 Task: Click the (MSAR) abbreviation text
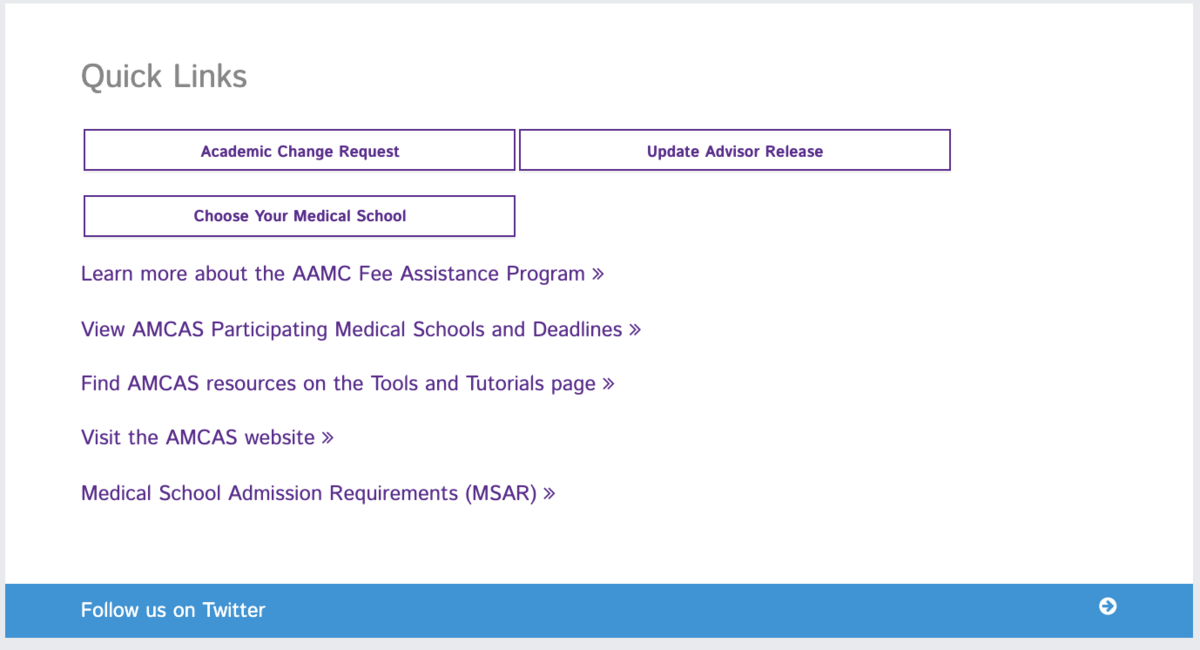coord(501,493)
